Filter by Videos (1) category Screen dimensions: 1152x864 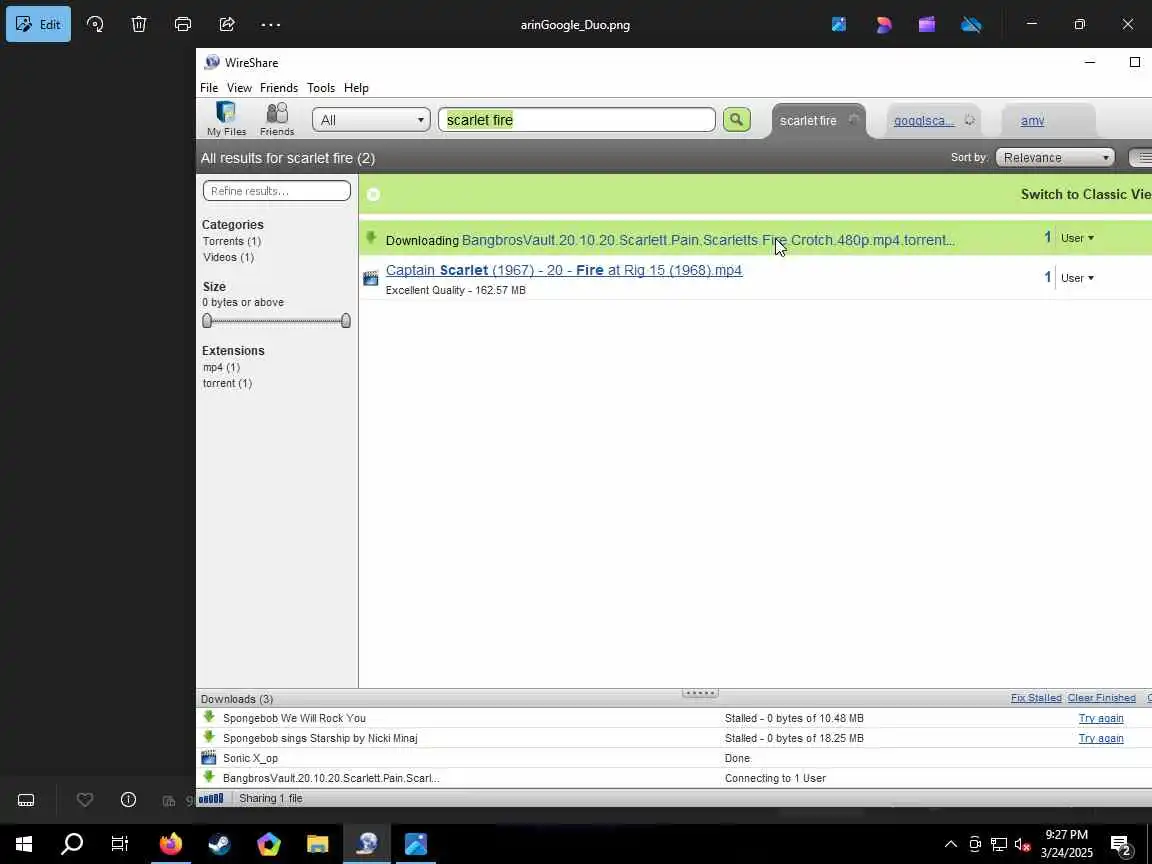pos(228,257)
